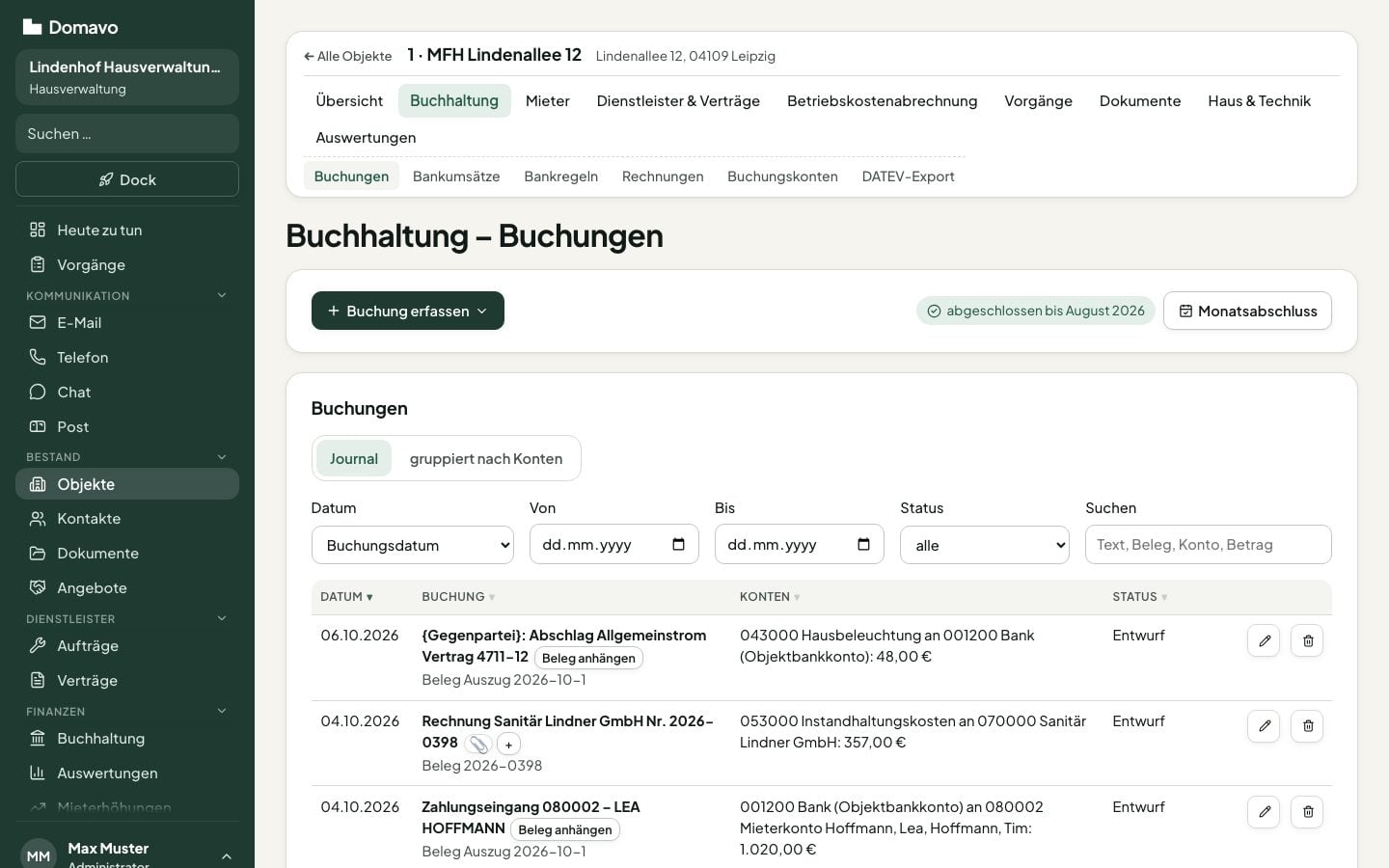This screenshot has width=1389, height=868.
Task: Edit the 06.10.2026 Abschlag Allgemeinstrom booking
Action: click(x=1264, y=640)
